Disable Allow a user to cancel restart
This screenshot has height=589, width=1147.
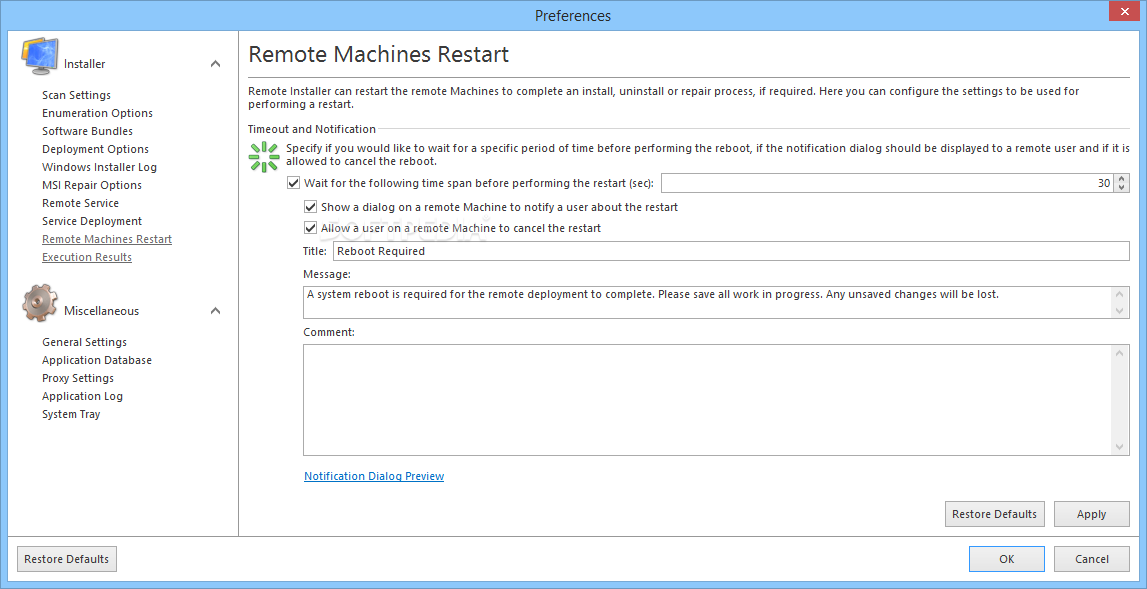point(310,228)
